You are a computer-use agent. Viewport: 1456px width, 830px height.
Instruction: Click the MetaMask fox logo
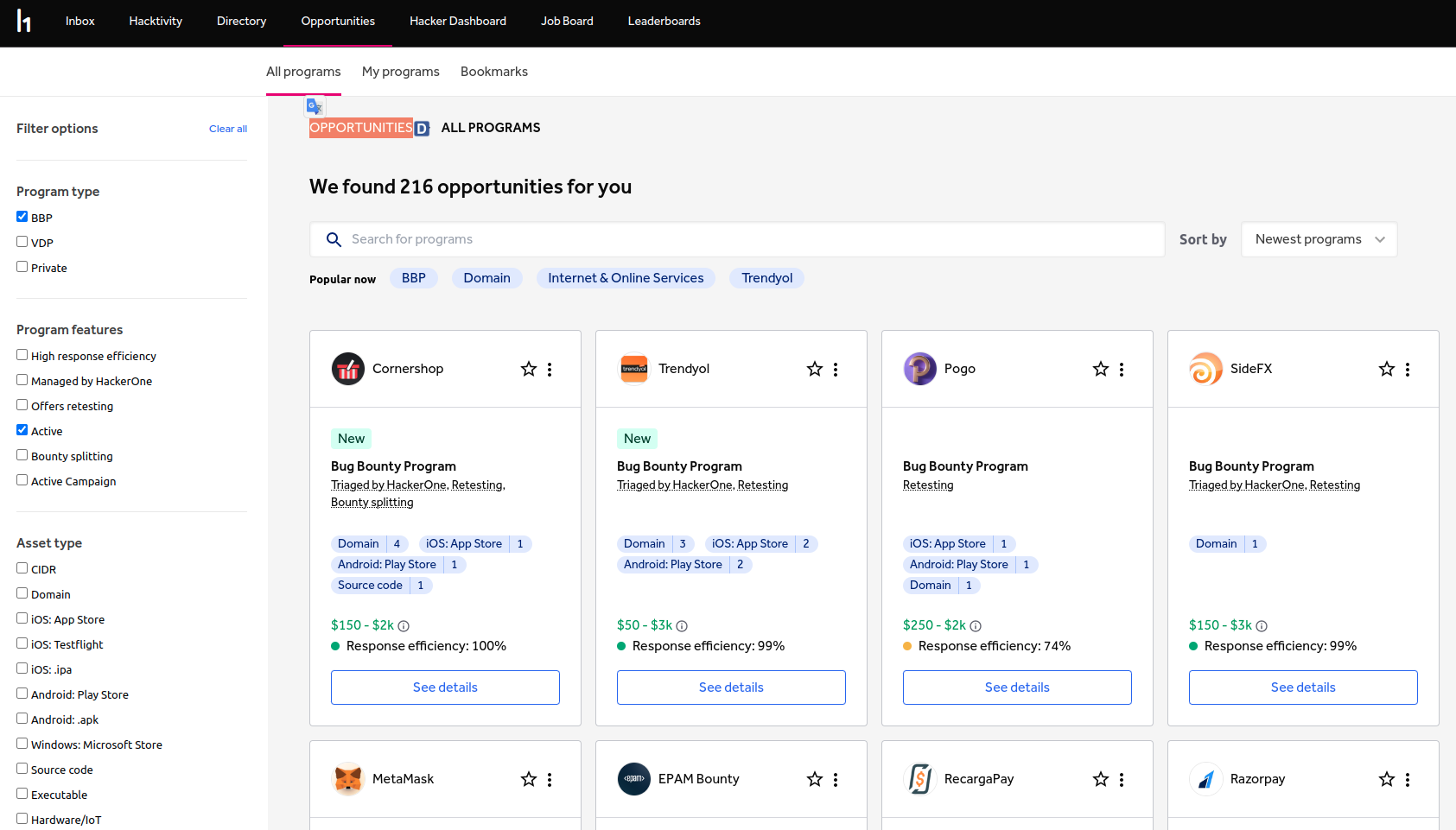(348, 778)
